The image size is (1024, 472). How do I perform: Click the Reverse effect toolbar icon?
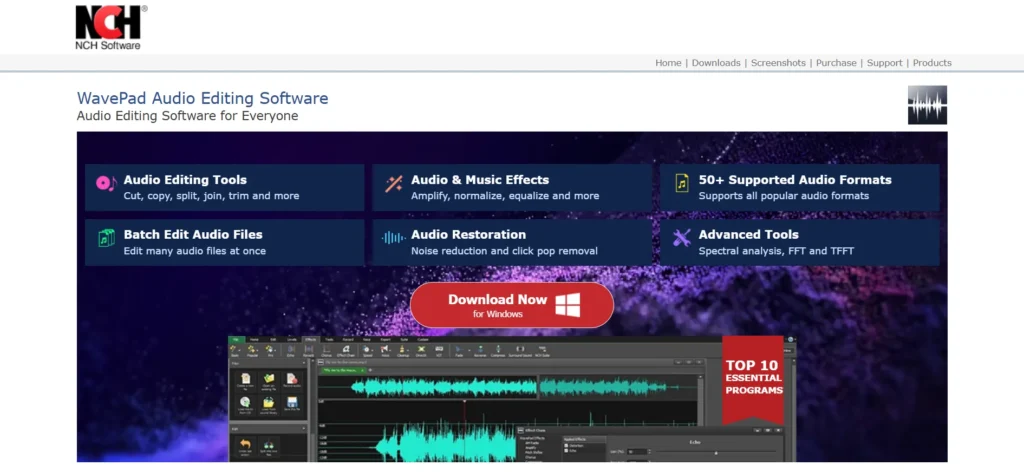tap(480, 349)
